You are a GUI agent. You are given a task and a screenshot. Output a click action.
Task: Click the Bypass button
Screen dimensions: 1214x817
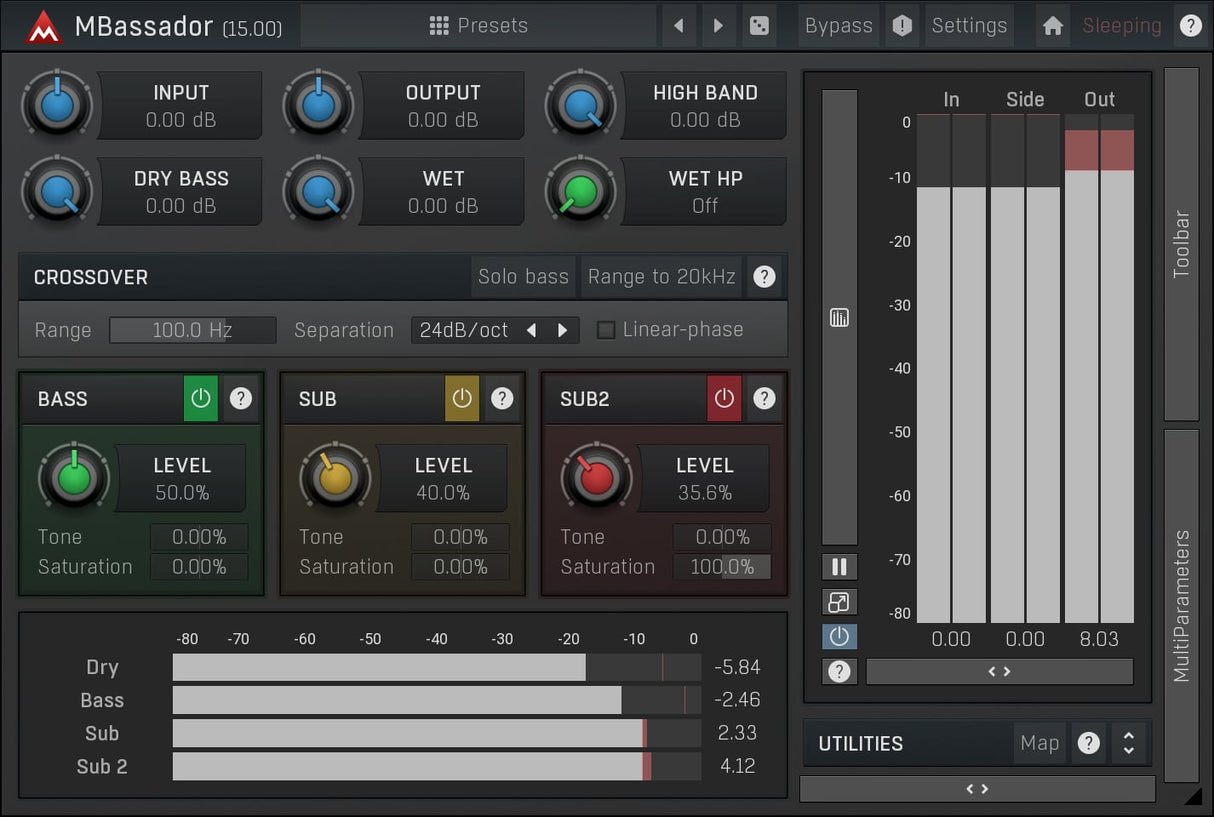coord(838,26)
